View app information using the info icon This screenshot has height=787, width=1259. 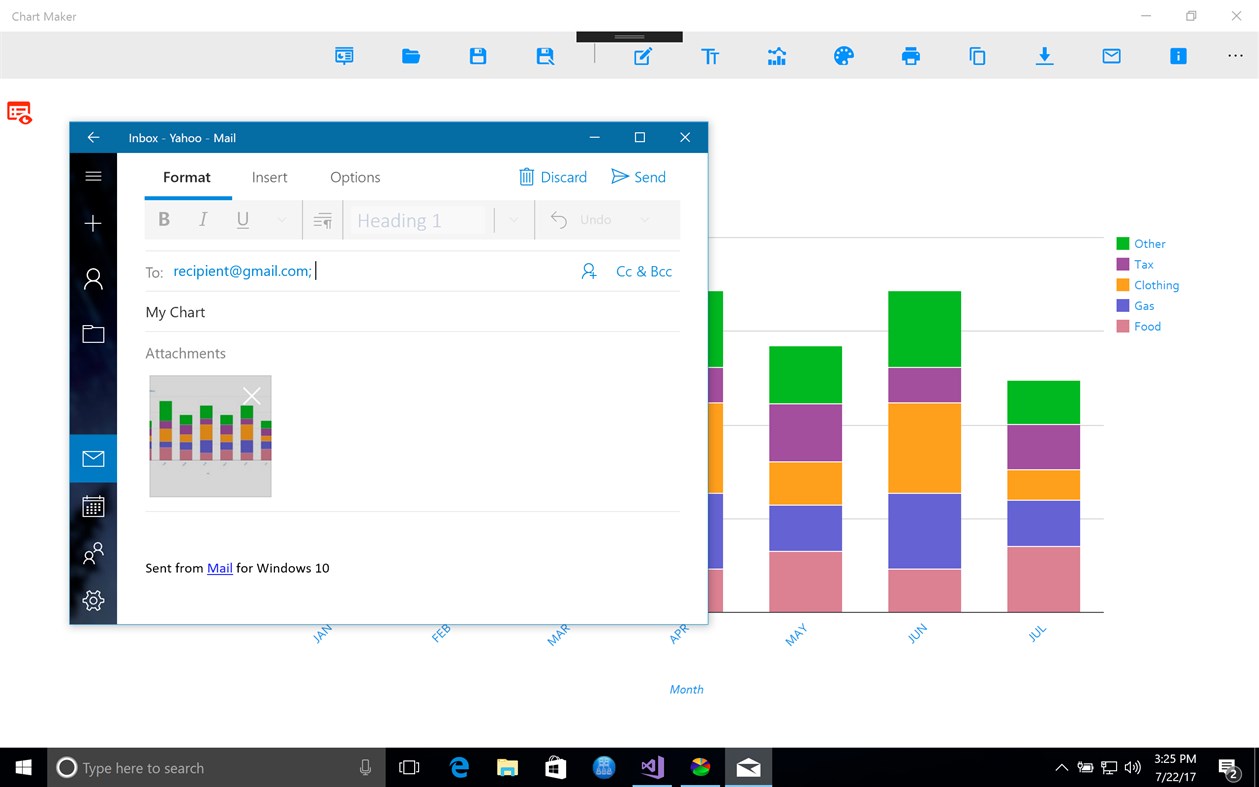(x=1178, y=56)
